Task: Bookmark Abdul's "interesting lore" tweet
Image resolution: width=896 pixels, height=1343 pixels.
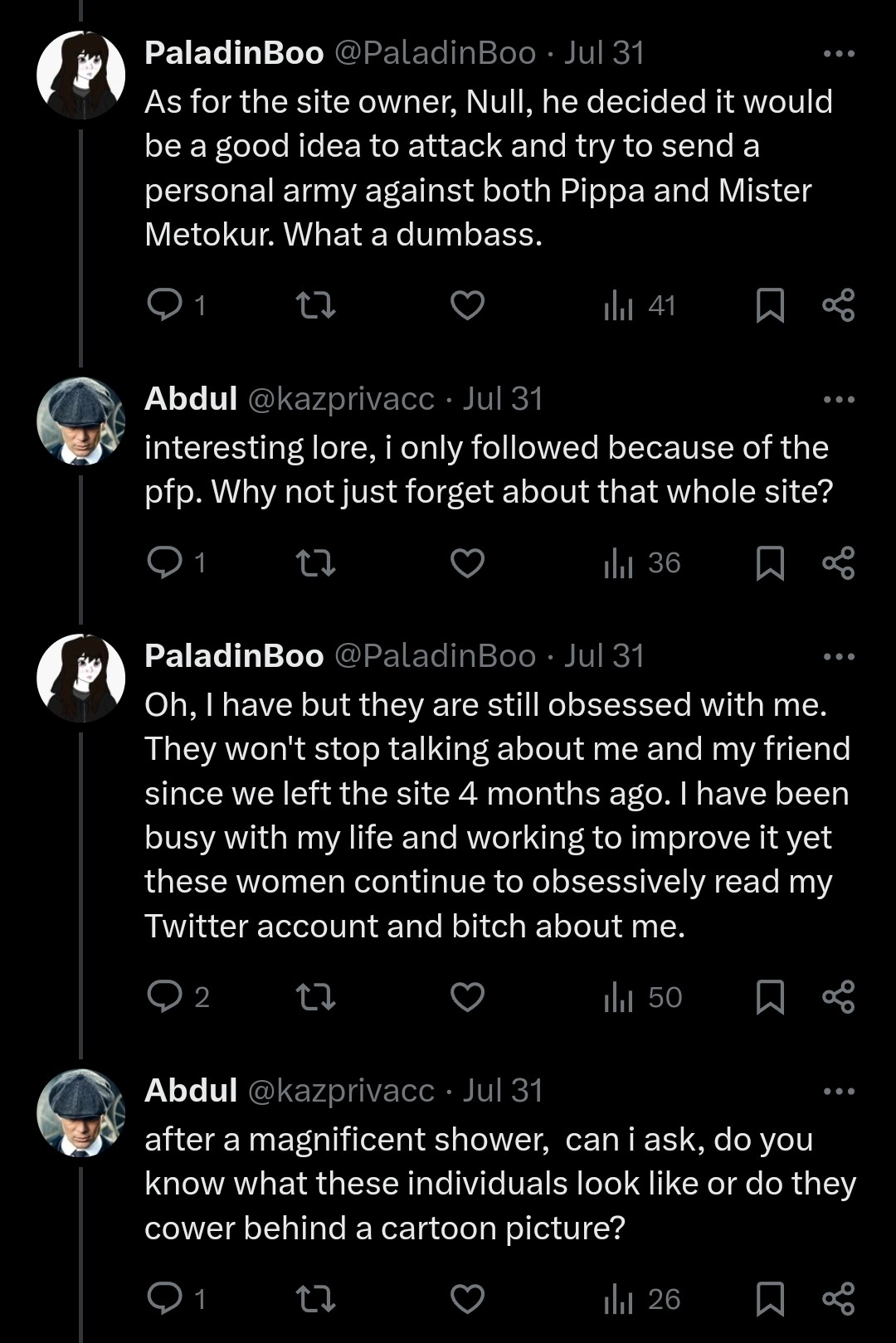Action: [770, 563]
